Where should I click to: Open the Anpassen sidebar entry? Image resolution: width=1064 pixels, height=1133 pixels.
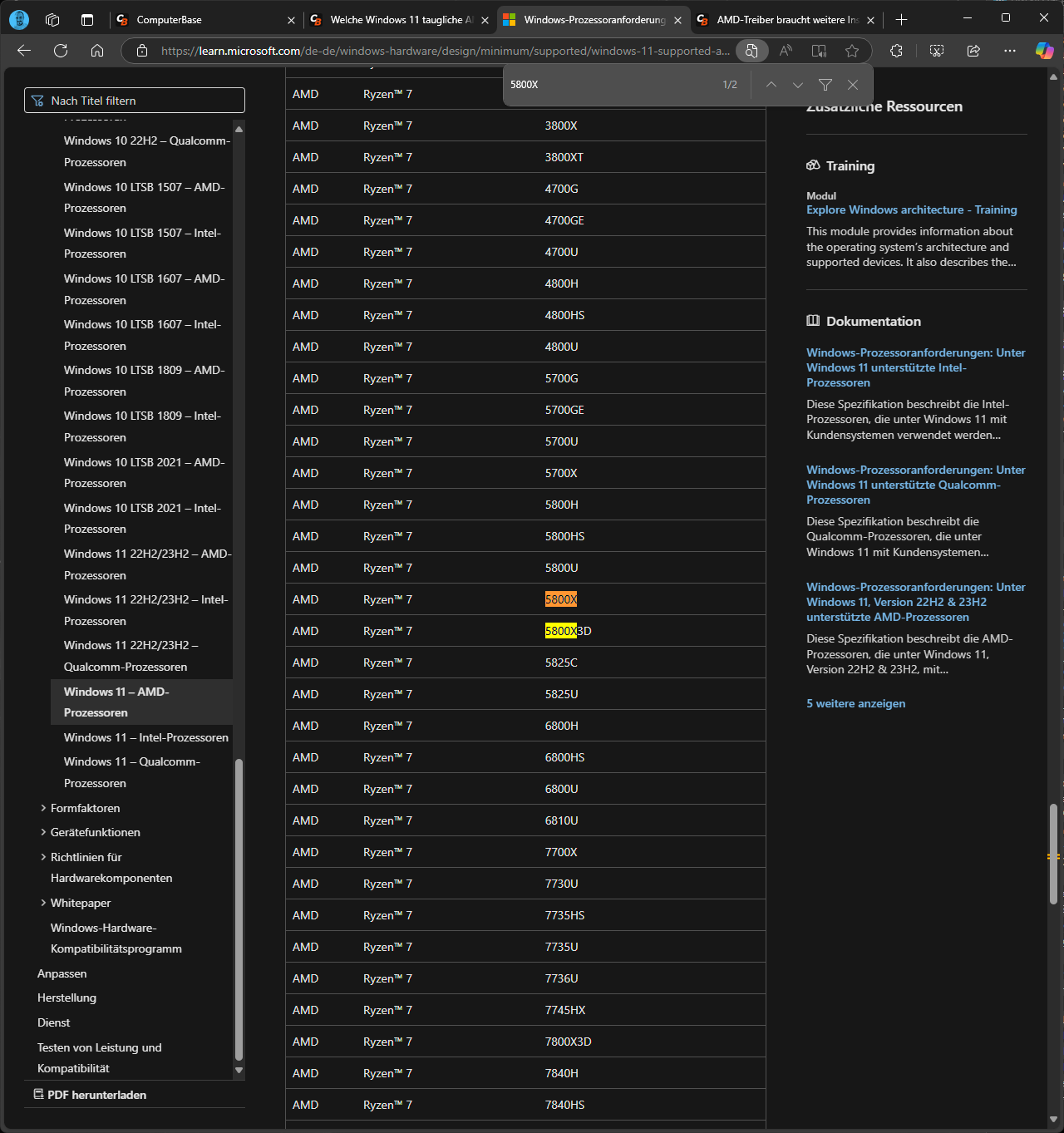click(x=62, y=973)
